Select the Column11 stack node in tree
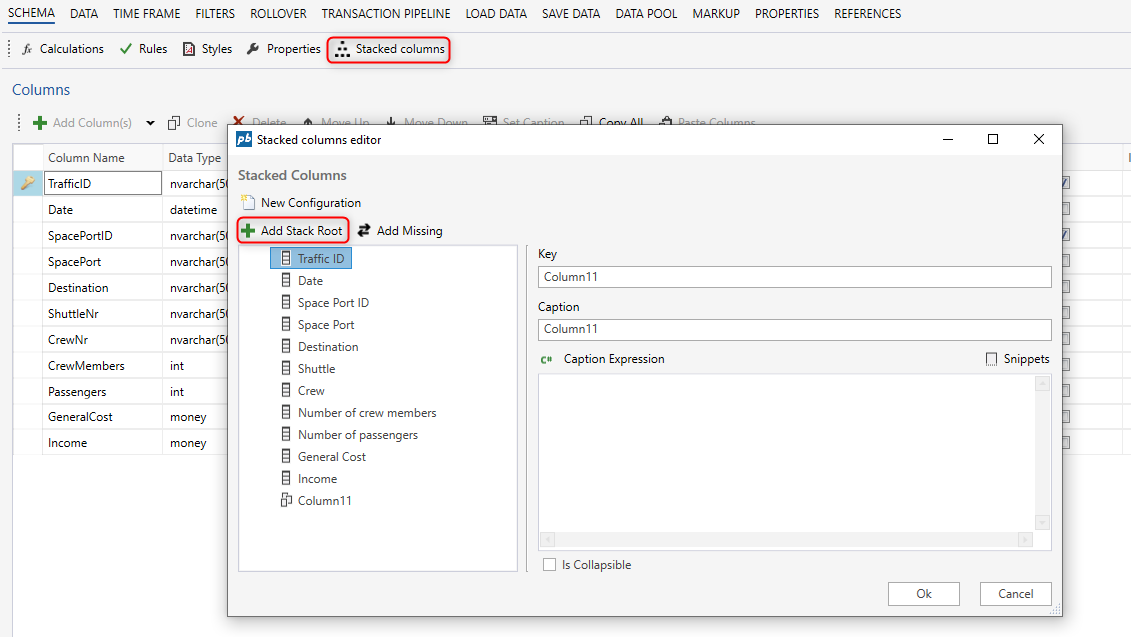Screen dimensions: 1131x637 324,501
